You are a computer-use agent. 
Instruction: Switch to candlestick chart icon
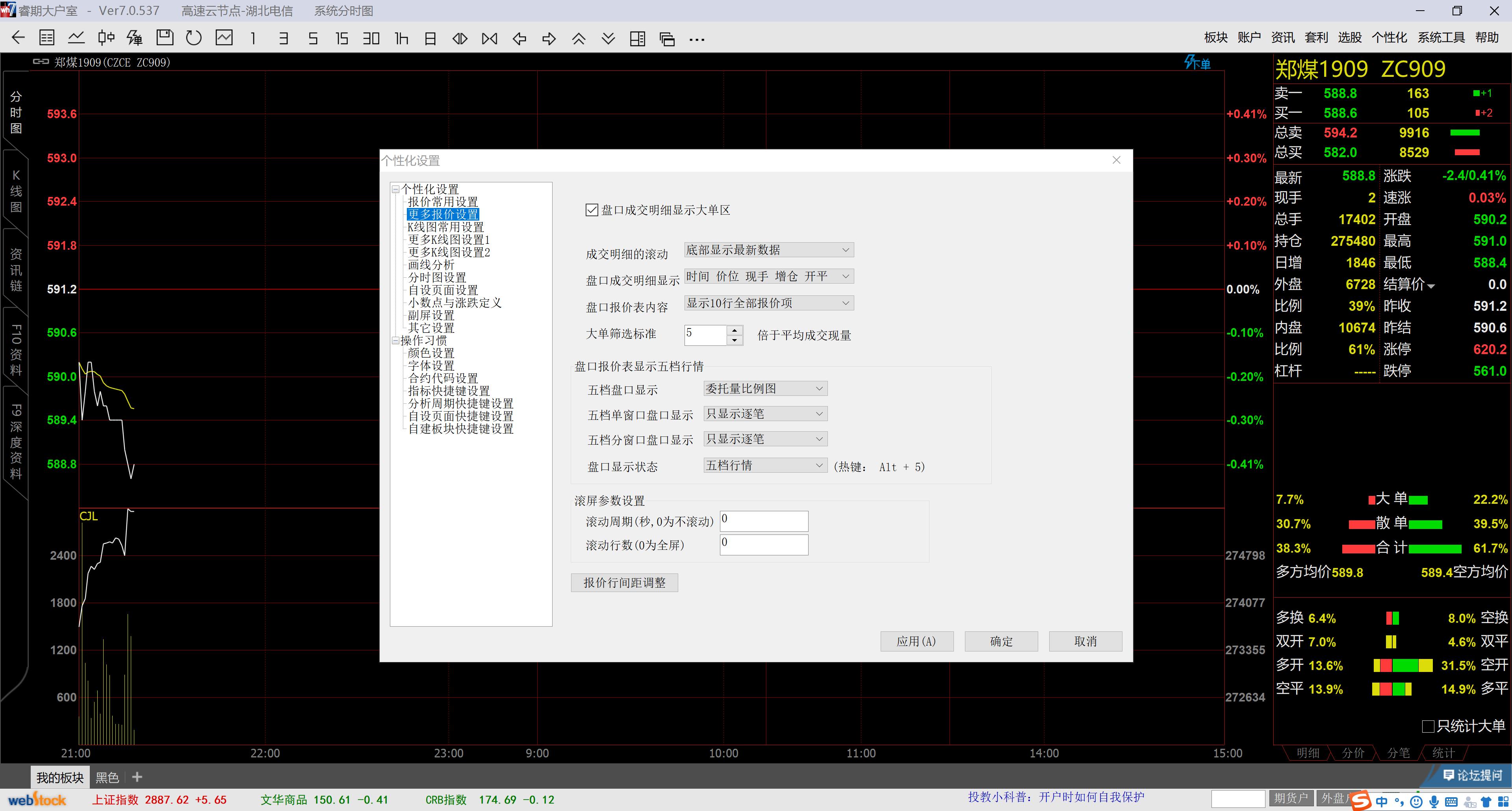pyautogui.click(x=106, y=39)
